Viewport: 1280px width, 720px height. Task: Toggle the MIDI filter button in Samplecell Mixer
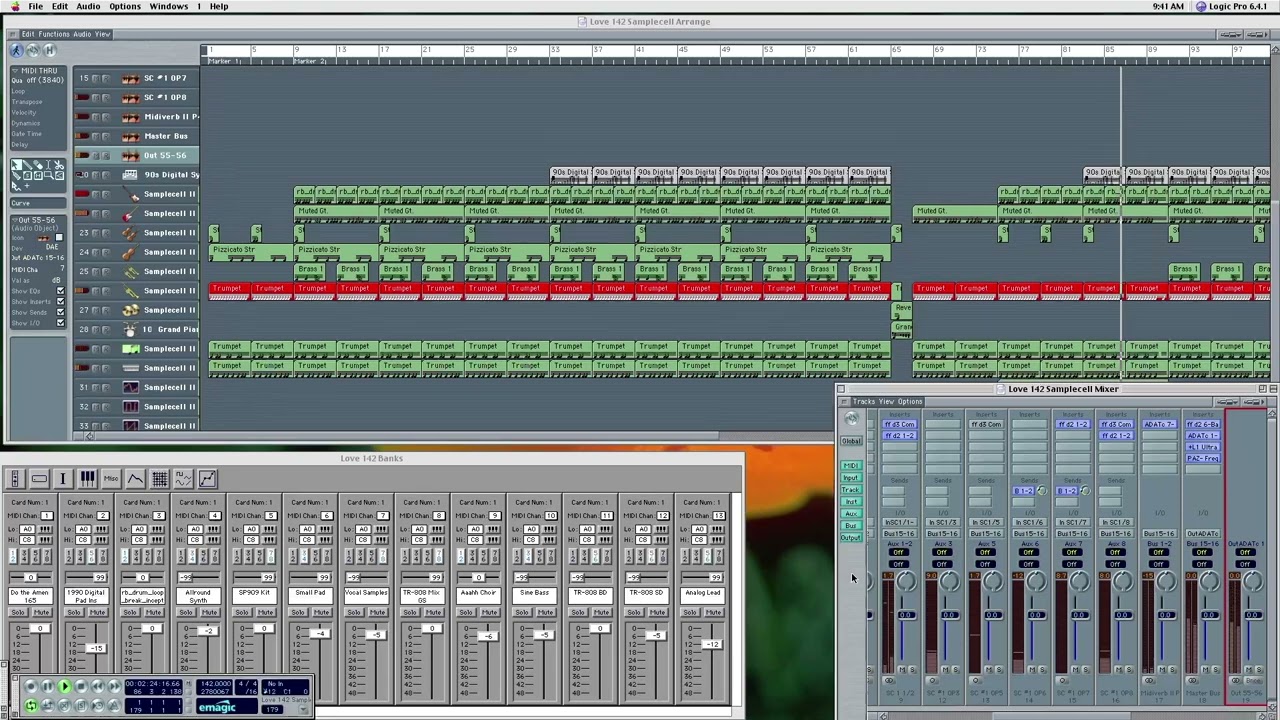pos(851,465)
